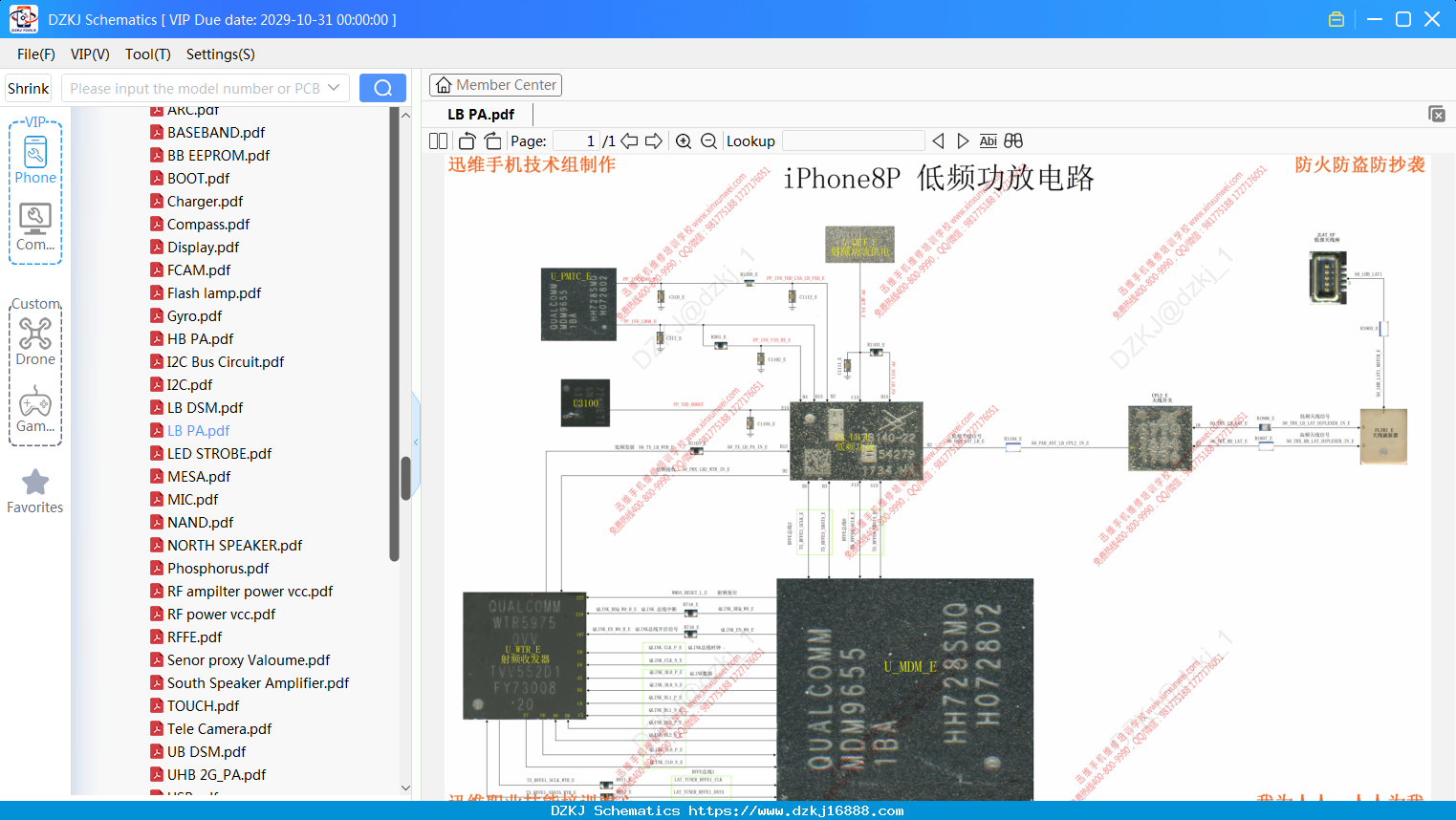Click the PDF icon beside TOUCH.pdf
This screenshot has width=1456, height=820.
point(157,705)
